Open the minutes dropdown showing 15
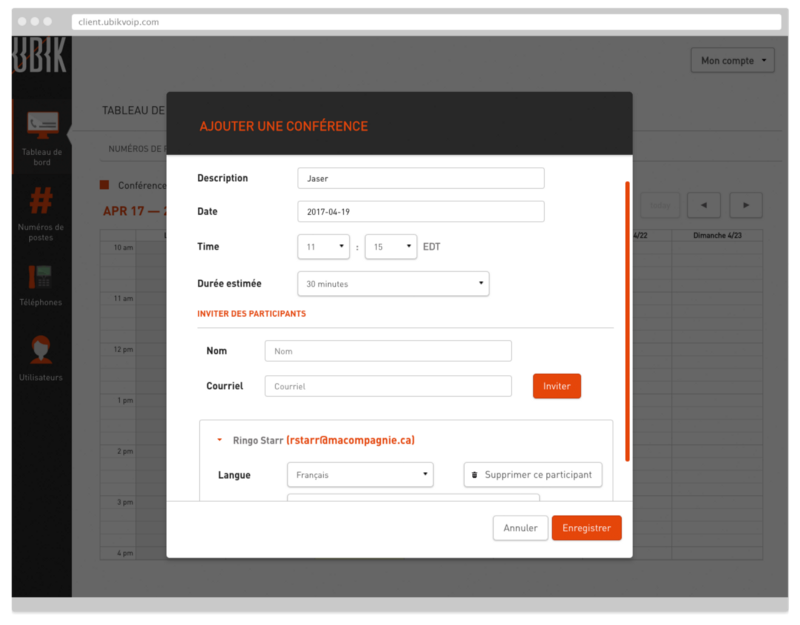The width and height of the screenshot is (800, 625). click(391, 247)
